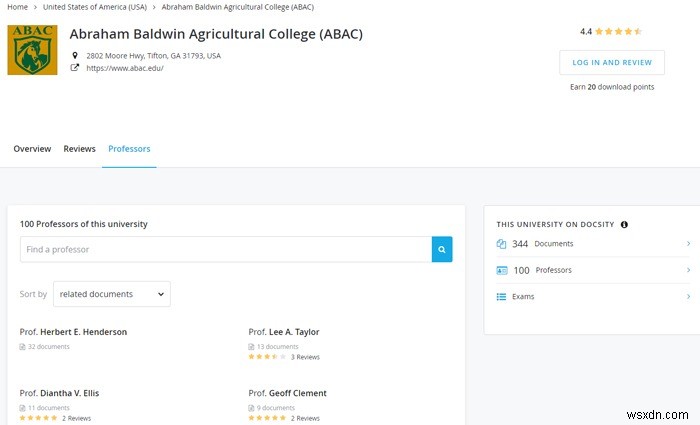Switch to the Reviews tab

[x=79, y=149]
